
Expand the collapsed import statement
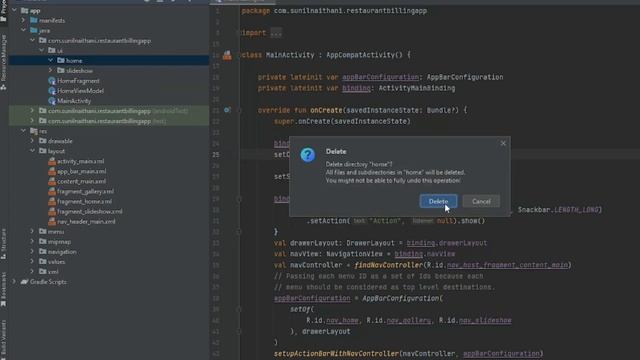click(x=276, y=33)
